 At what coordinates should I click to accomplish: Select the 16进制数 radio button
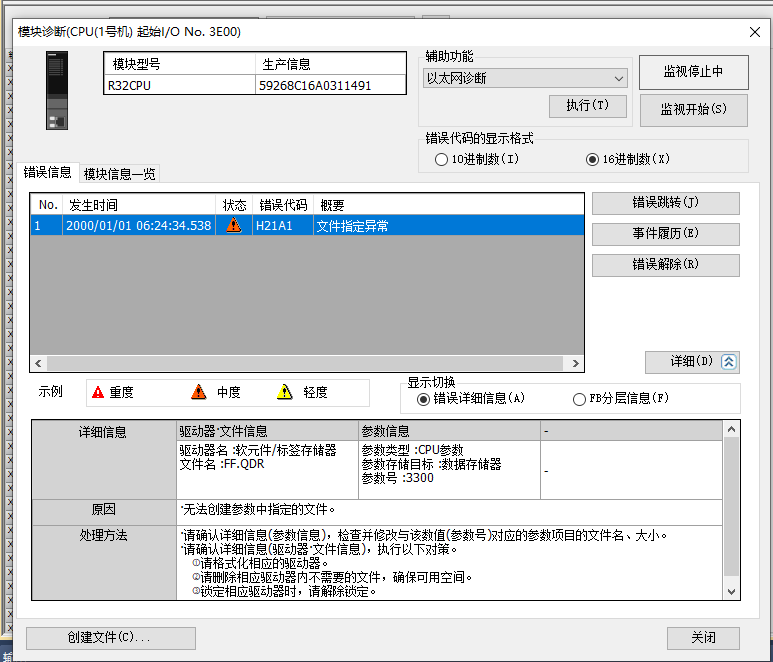[593, 159]
